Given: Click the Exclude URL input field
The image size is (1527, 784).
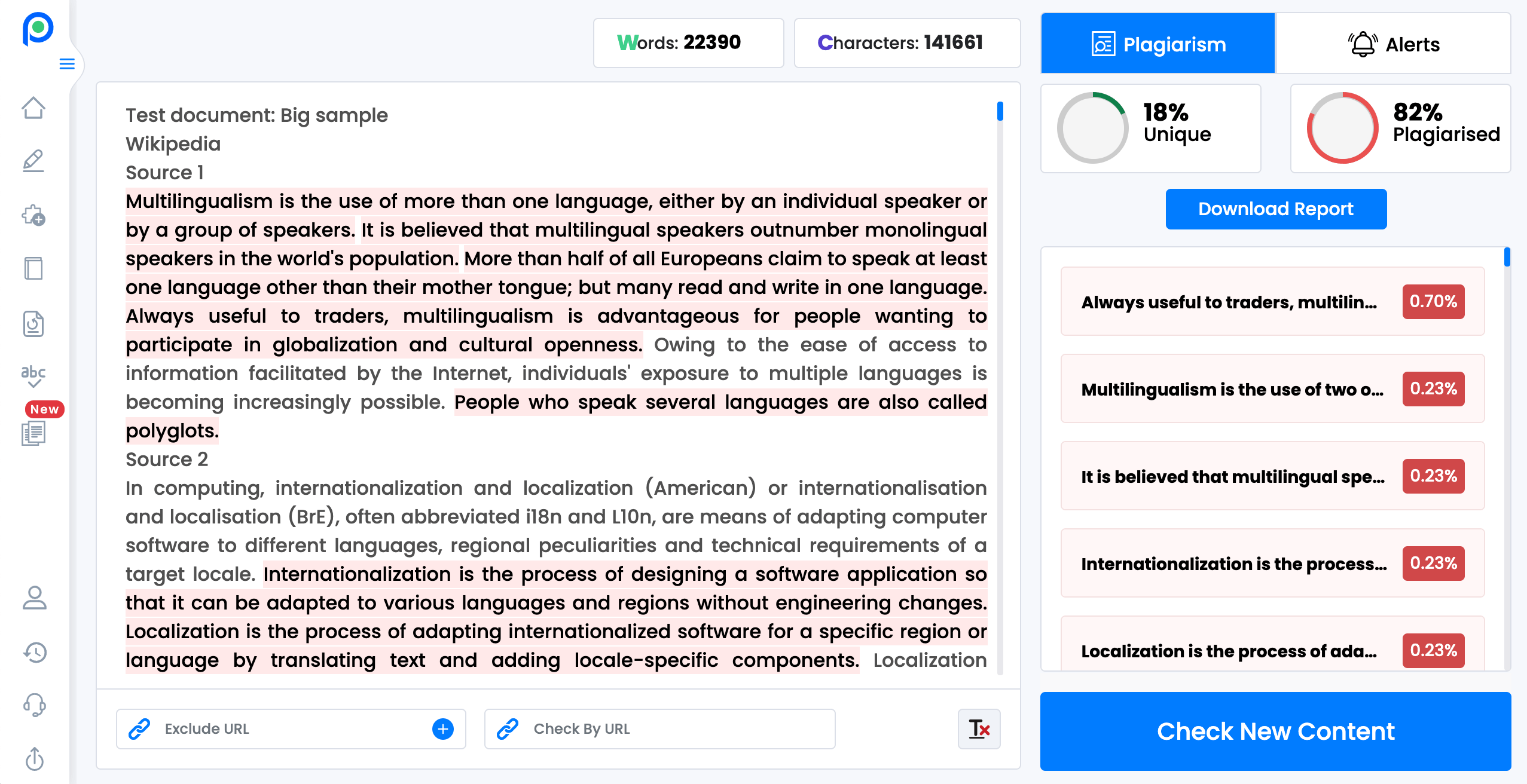Looking at the screenshot, I should click(289, 727).
